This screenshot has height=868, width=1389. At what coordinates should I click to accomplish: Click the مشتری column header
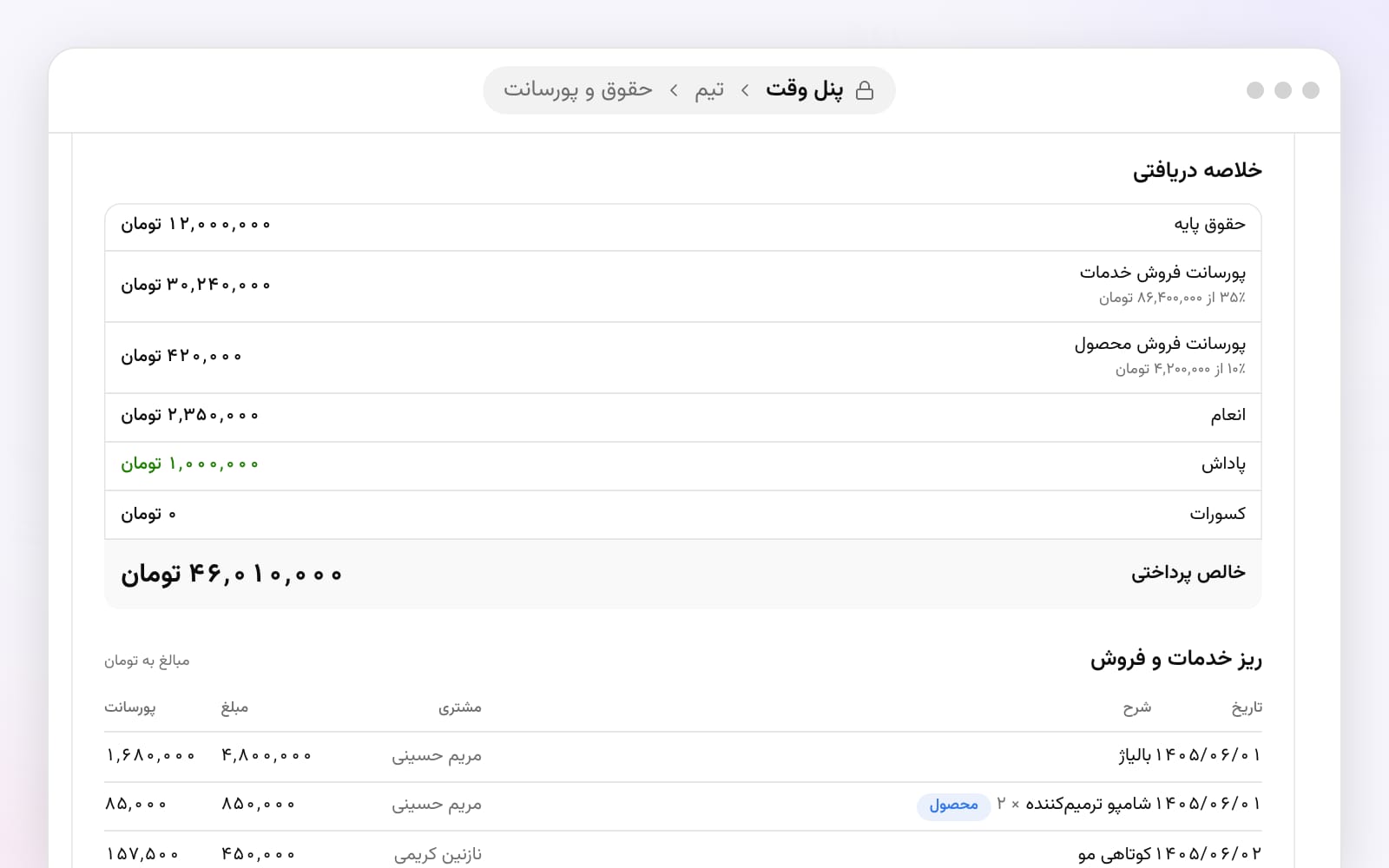coord(460,707)
